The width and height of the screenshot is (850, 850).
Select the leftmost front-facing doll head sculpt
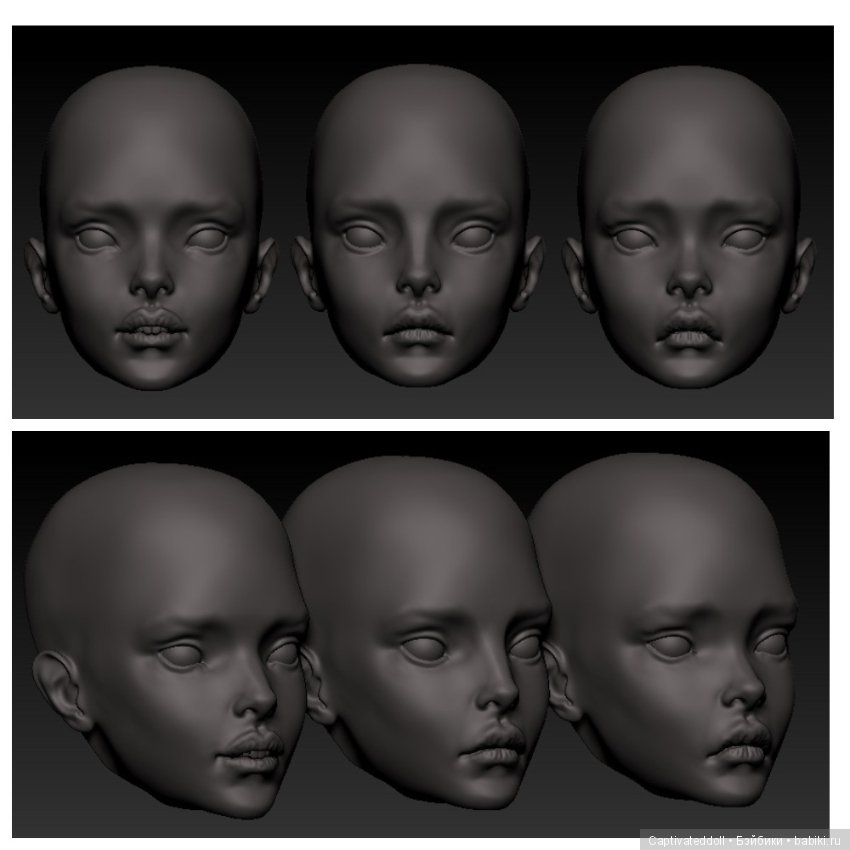pyautogui.click(x=145, y=230)
